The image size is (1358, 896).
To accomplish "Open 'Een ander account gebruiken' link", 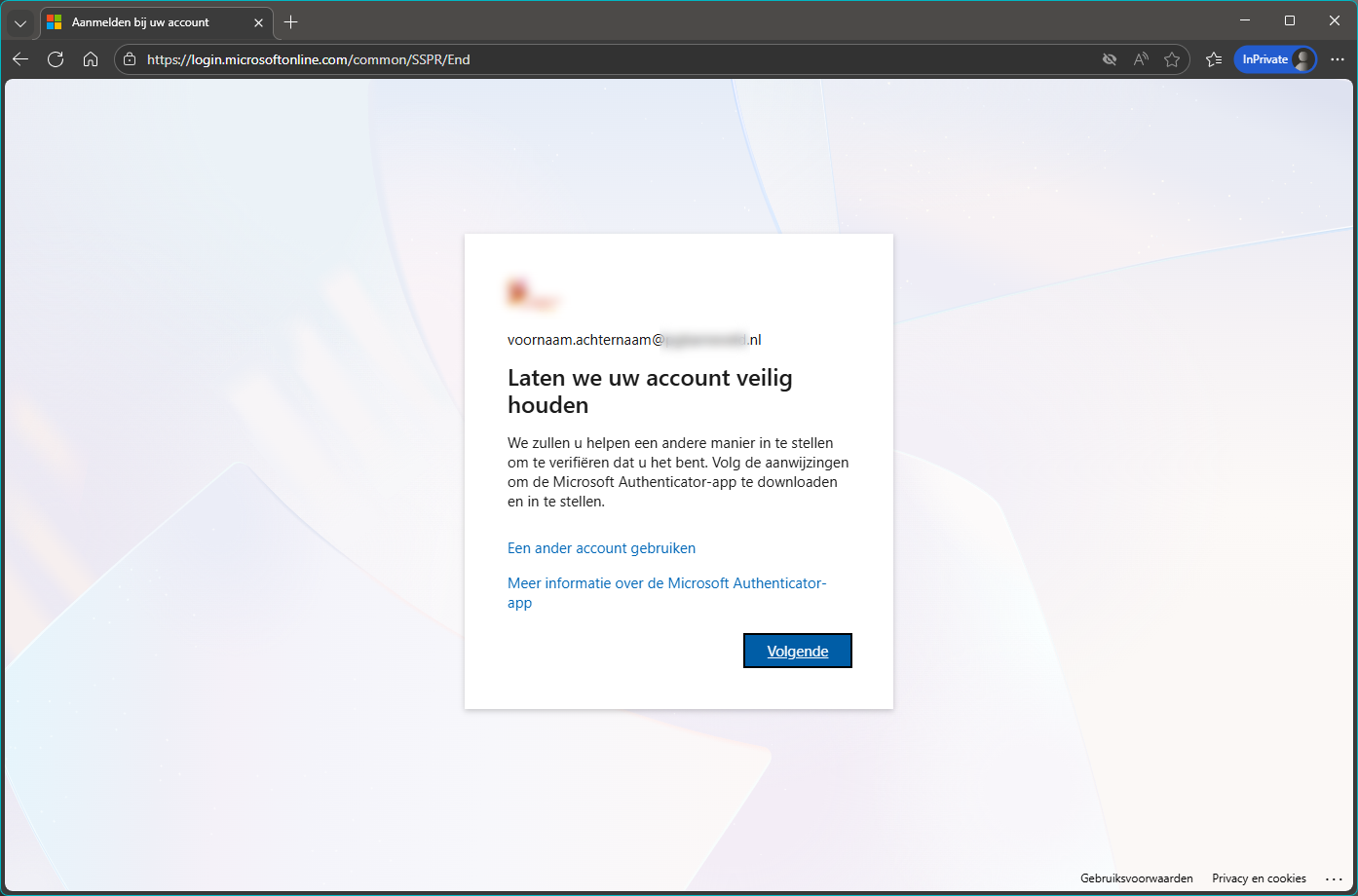I will click(x=601, y=548).
